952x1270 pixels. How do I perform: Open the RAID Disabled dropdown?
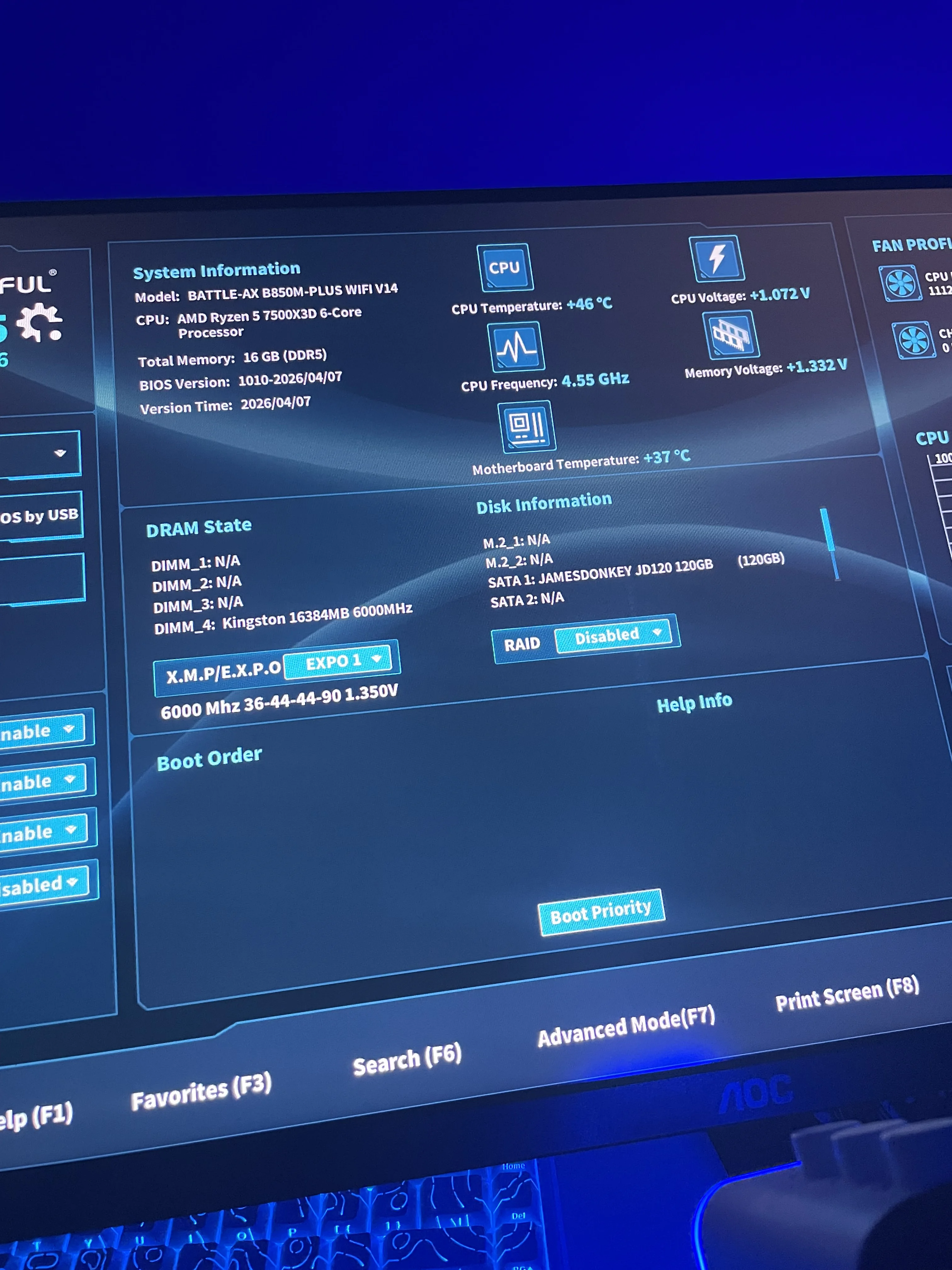click(613, 635)
